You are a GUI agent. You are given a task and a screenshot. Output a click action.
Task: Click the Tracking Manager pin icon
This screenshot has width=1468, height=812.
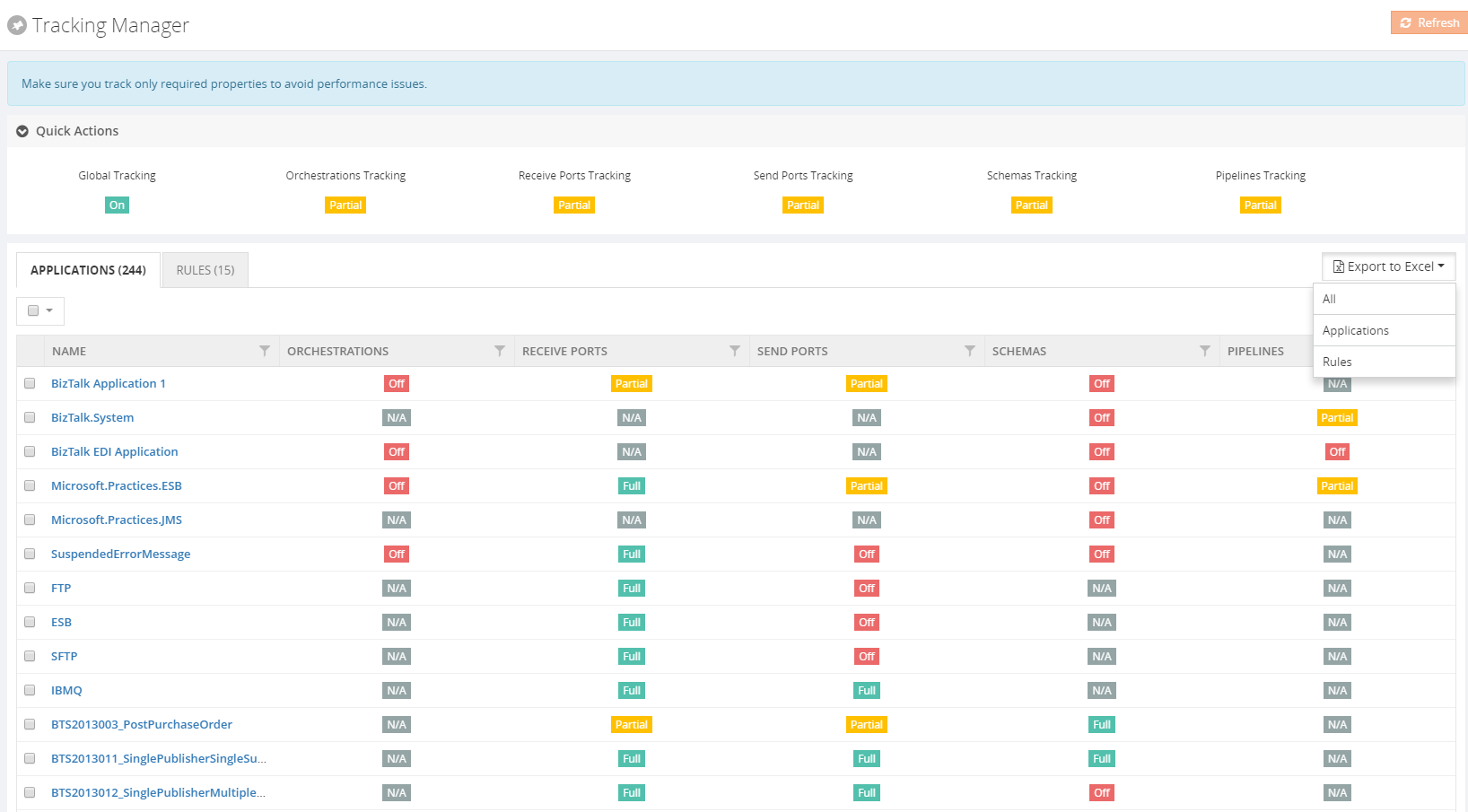click(x=17, y=26)
